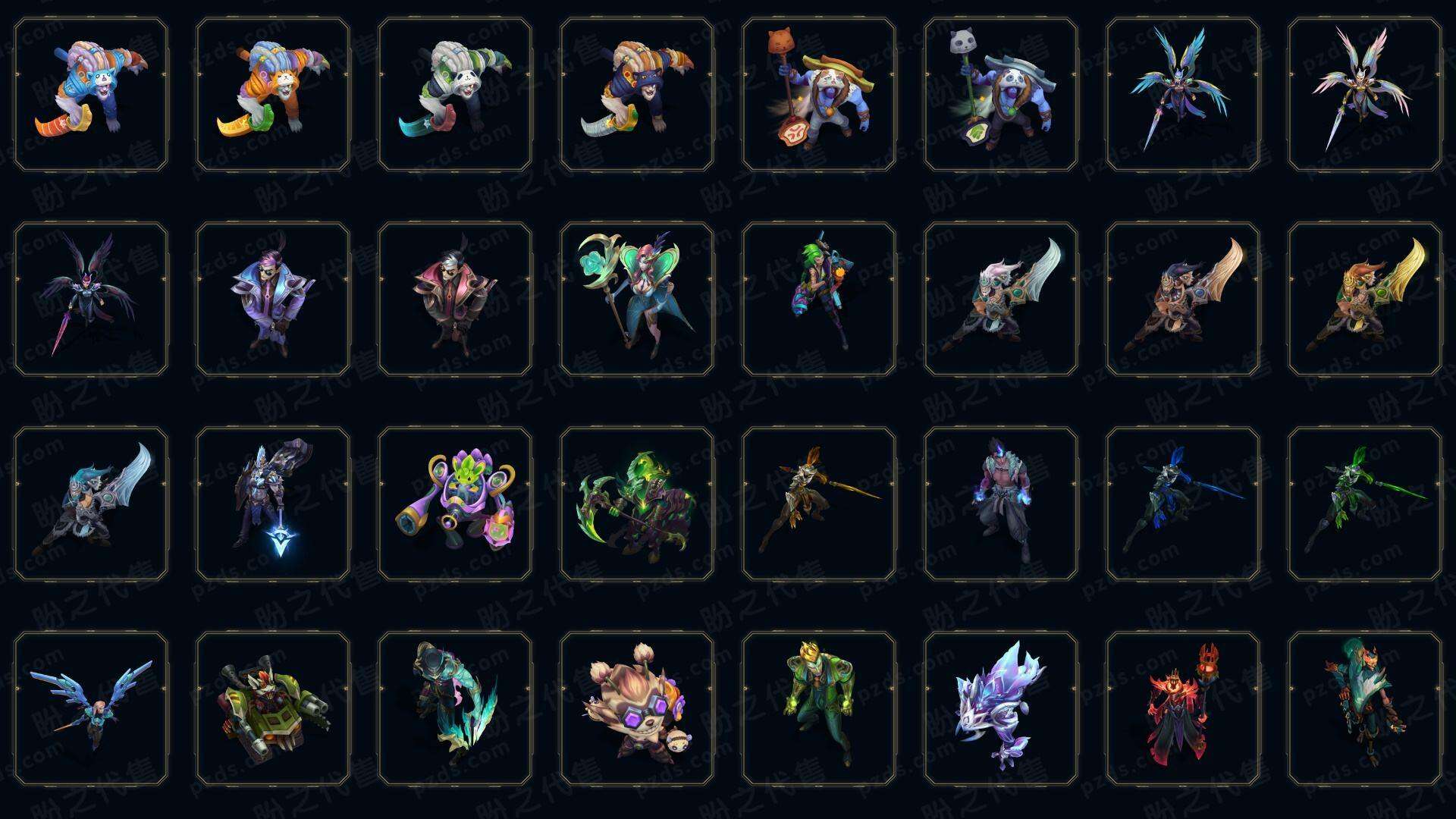The width and height of the screenshot is (1456, 819).
Task: Click the golden greatsword warrior skin
Action: (1365, 299)
